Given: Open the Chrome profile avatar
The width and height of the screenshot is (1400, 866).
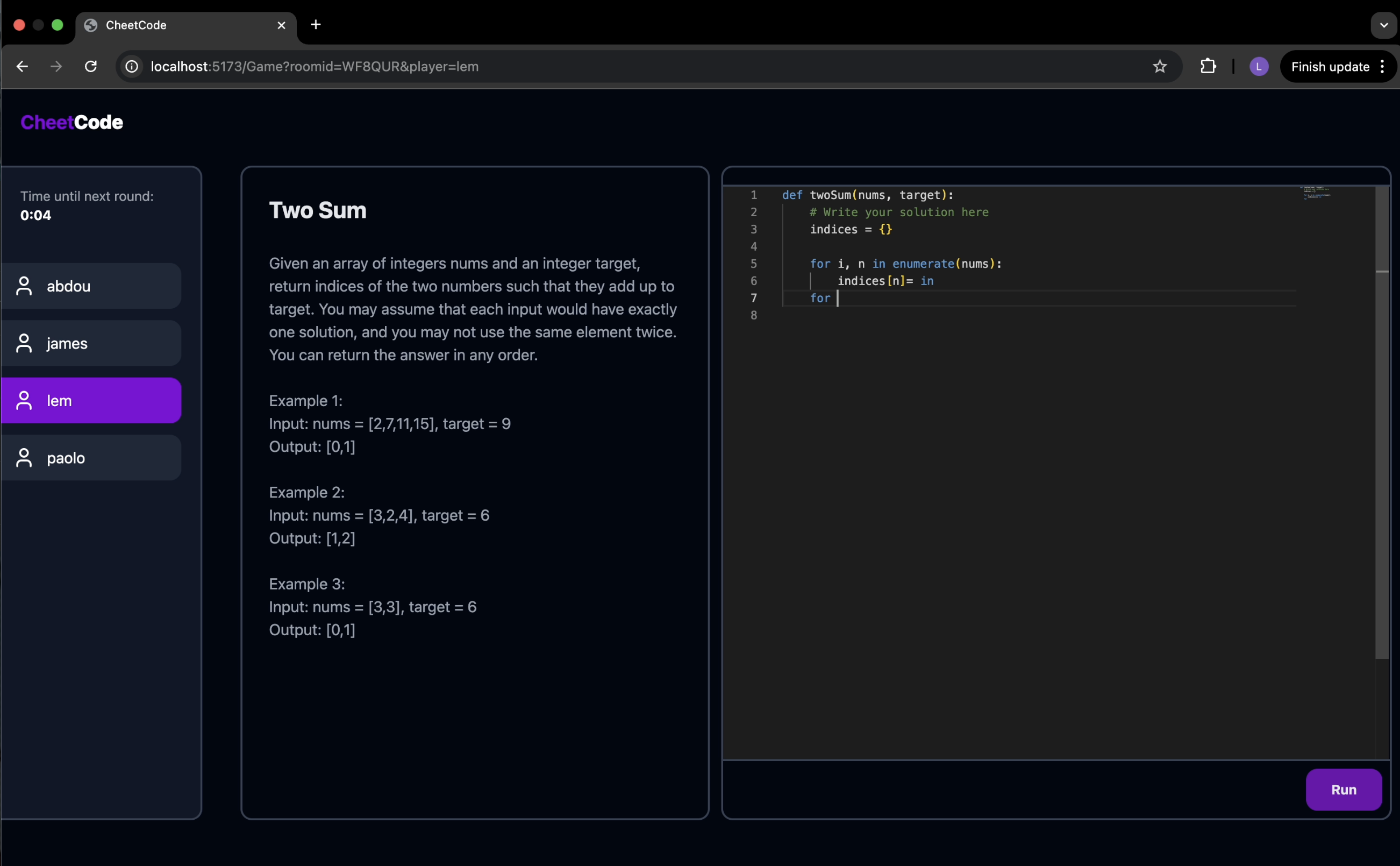Looking at the screenshot, I should click(x=1258, y=67).
